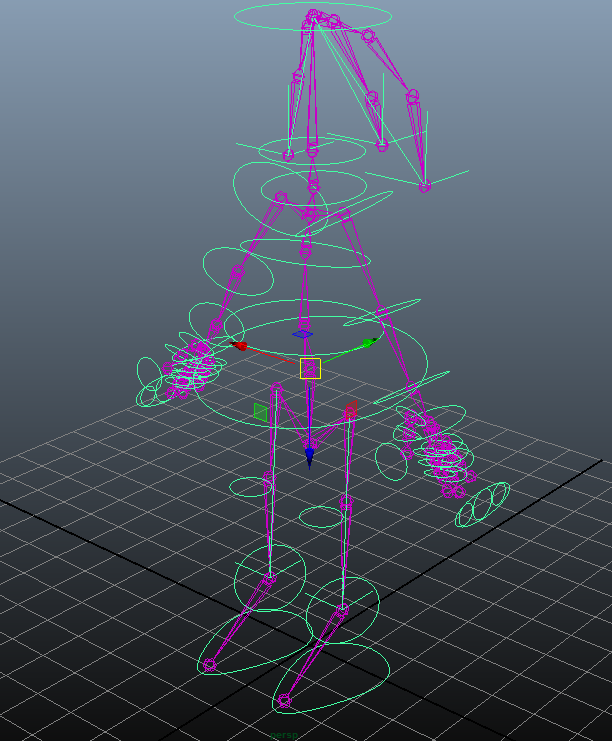Select the left leg ankle joint
The width and height of the screenshot is (612, 741).
[270, 578]
